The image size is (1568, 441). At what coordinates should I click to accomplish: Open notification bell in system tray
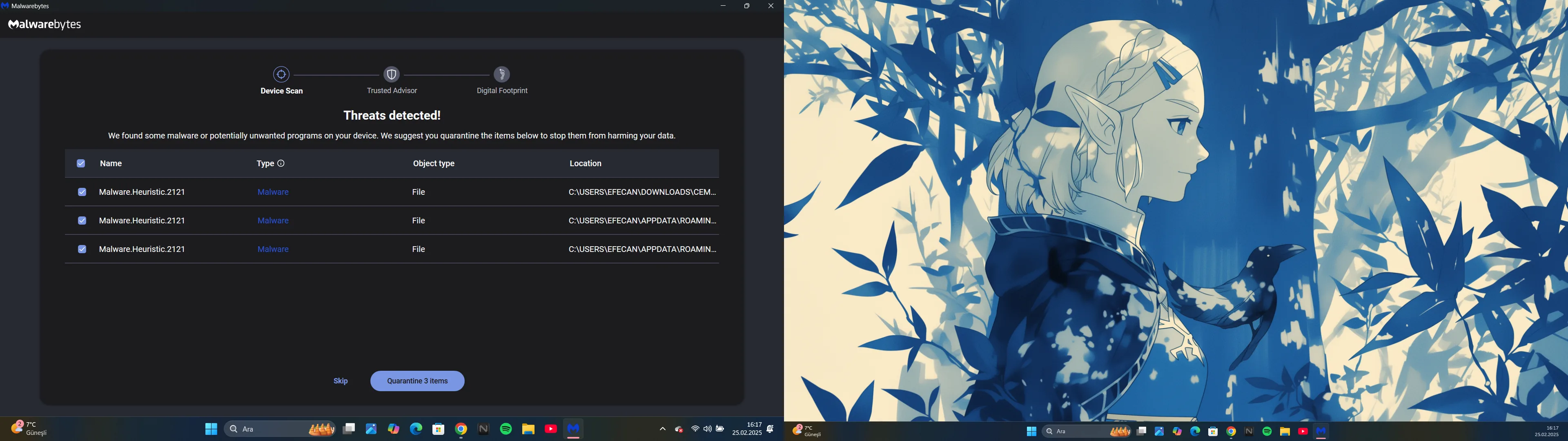click(770, 430)
